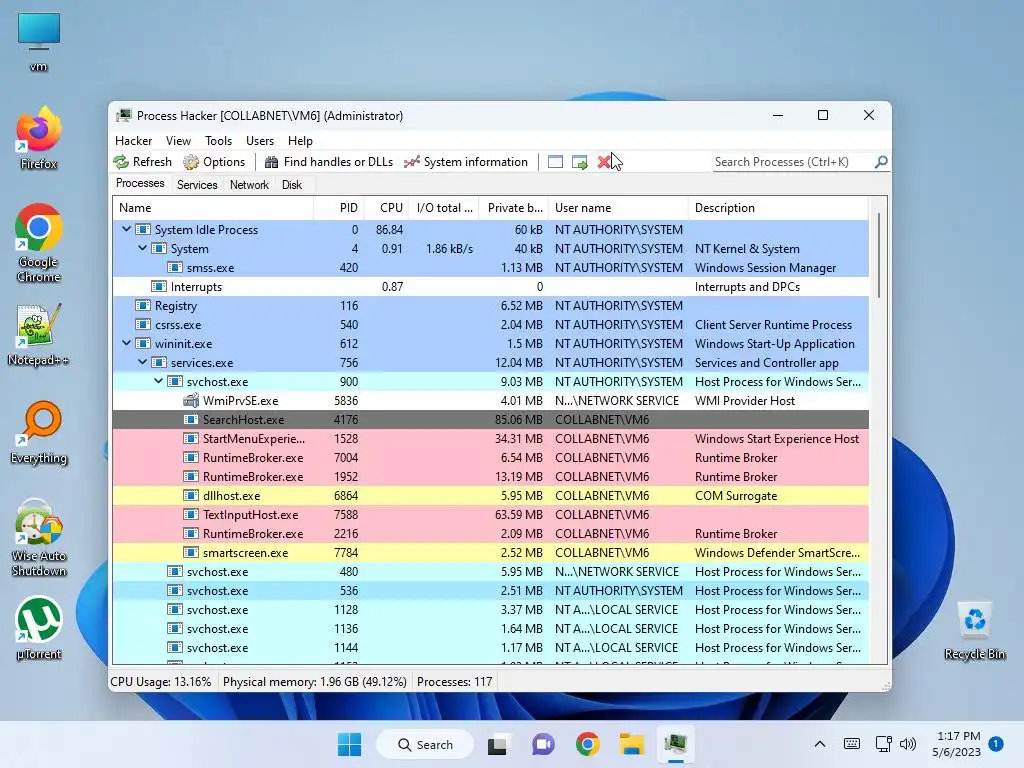Click CPU Usage in status bar

point(161,682)
